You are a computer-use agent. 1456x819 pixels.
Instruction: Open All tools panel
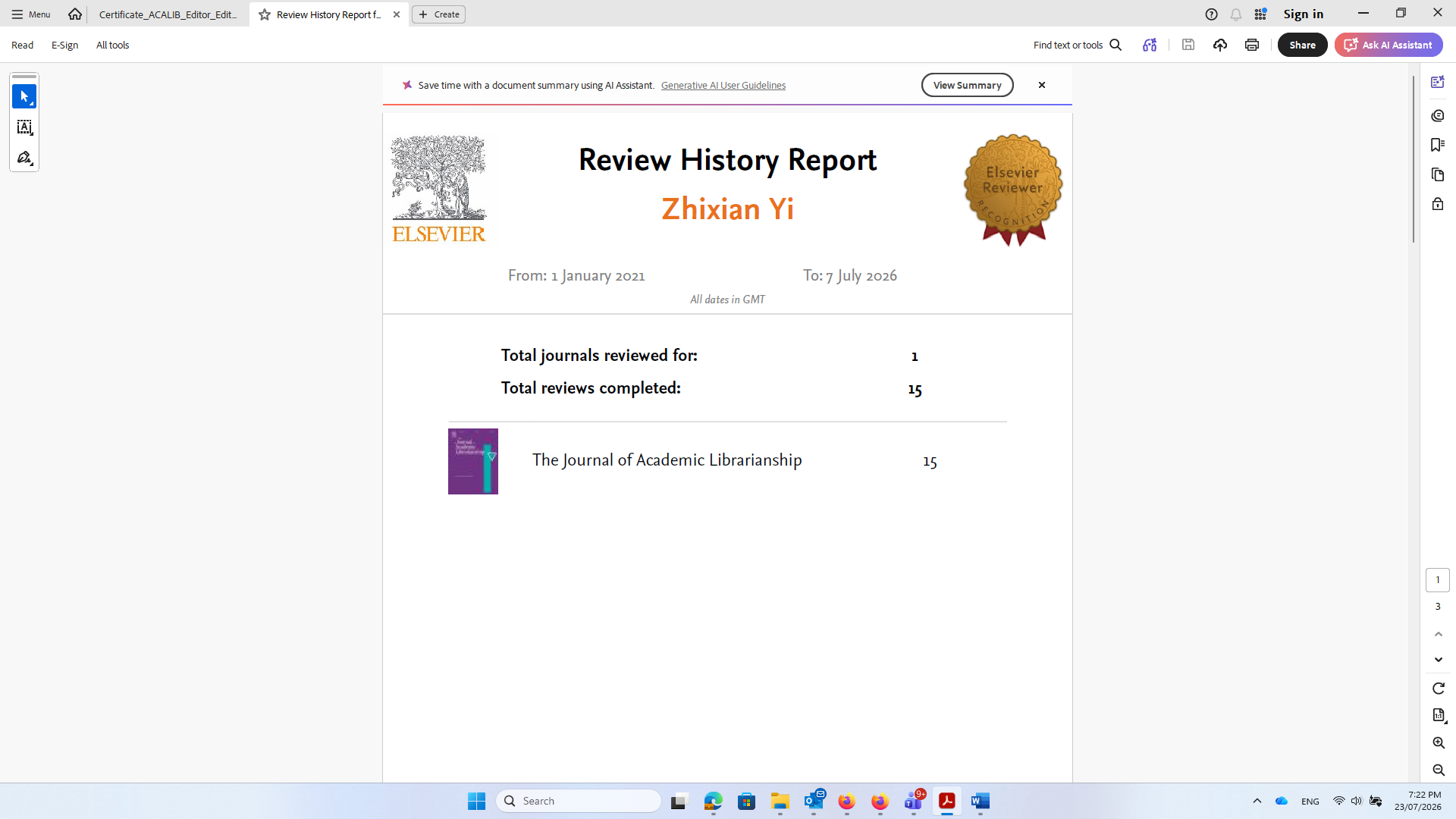(112, 45)
